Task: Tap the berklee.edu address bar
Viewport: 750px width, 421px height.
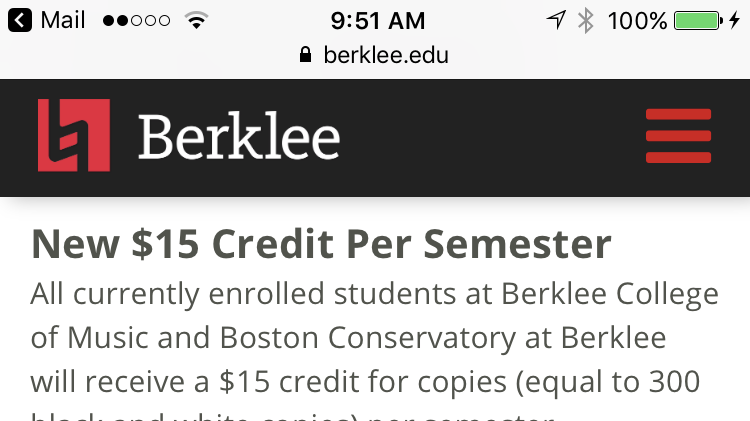Action: pyautogui.click(x=386, y=55)
